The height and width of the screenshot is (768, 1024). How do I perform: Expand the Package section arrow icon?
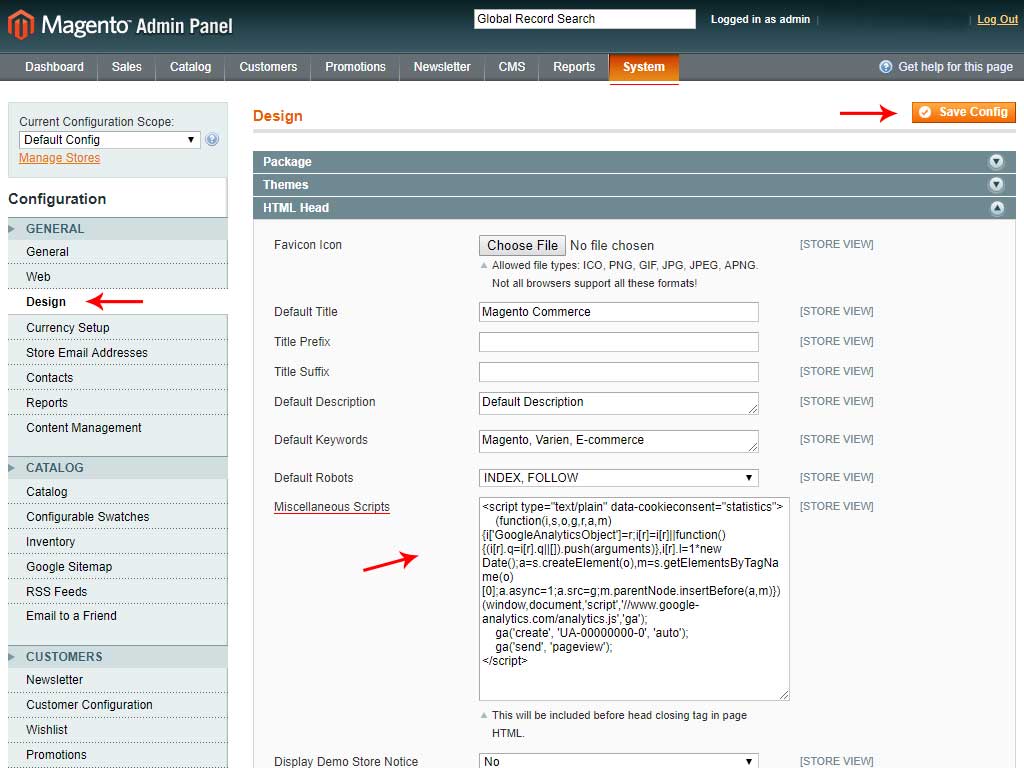click(x=996, y=161)
